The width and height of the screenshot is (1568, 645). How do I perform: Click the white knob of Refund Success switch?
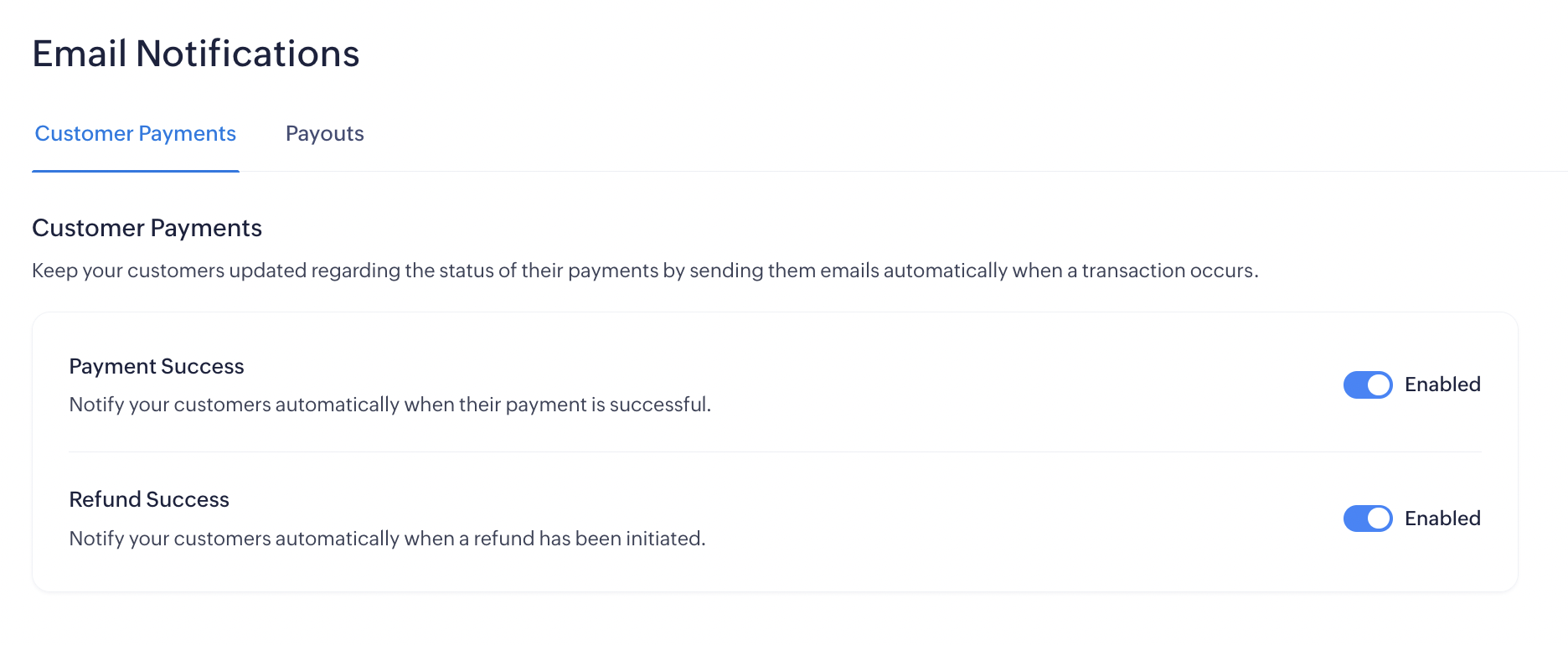click(1379, 519)
